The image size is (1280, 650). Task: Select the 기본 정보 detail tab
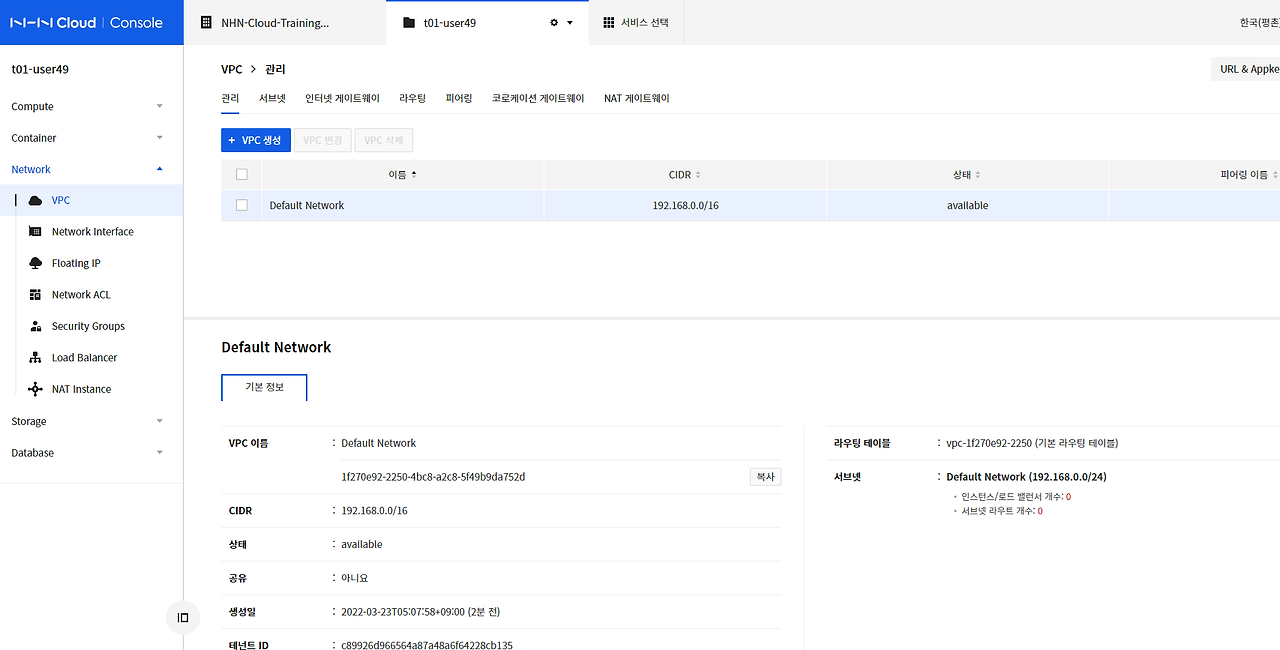(264, 387)
